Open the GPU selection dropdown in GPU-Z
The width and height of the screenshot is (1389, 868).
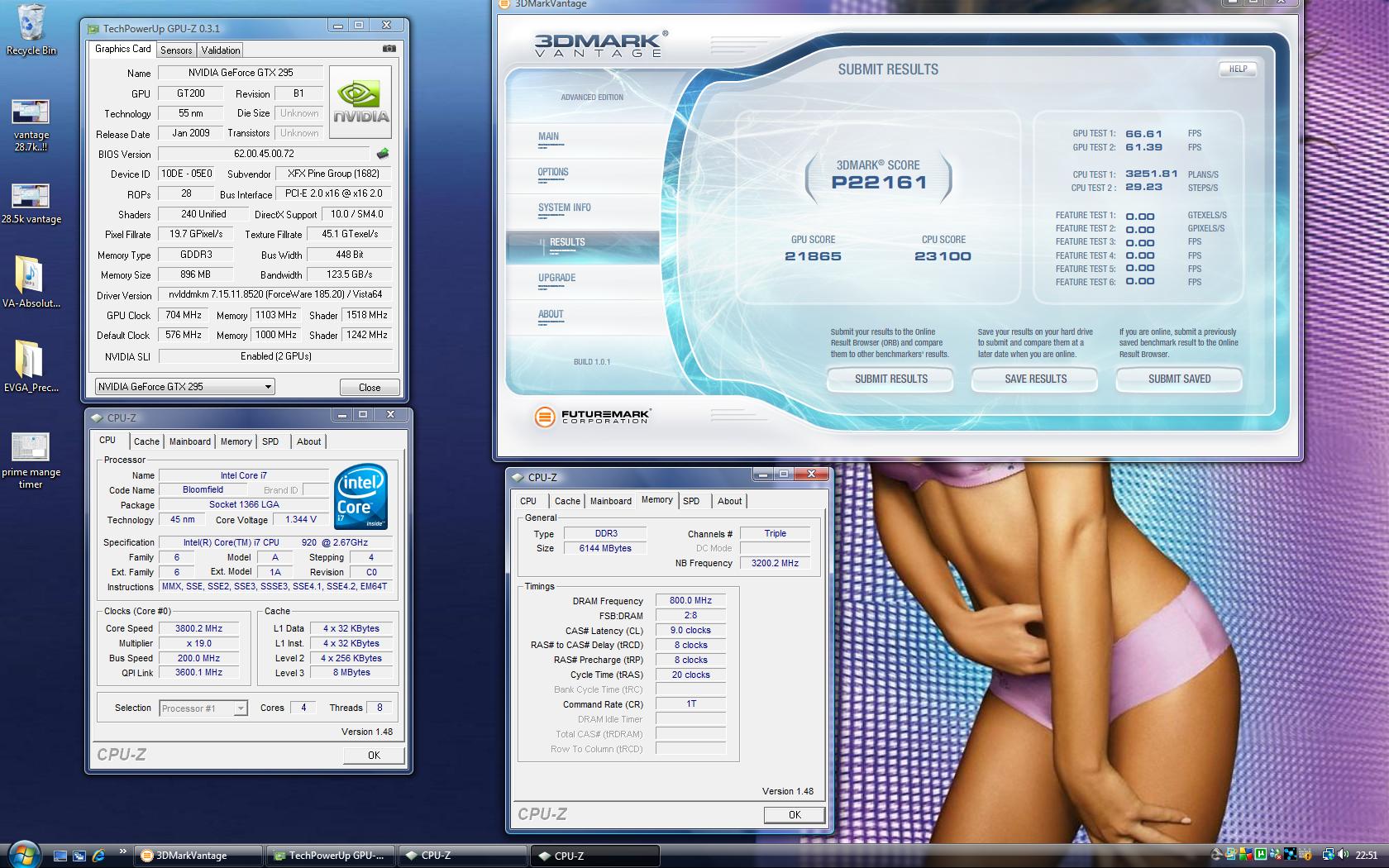(x=184, y=386)
